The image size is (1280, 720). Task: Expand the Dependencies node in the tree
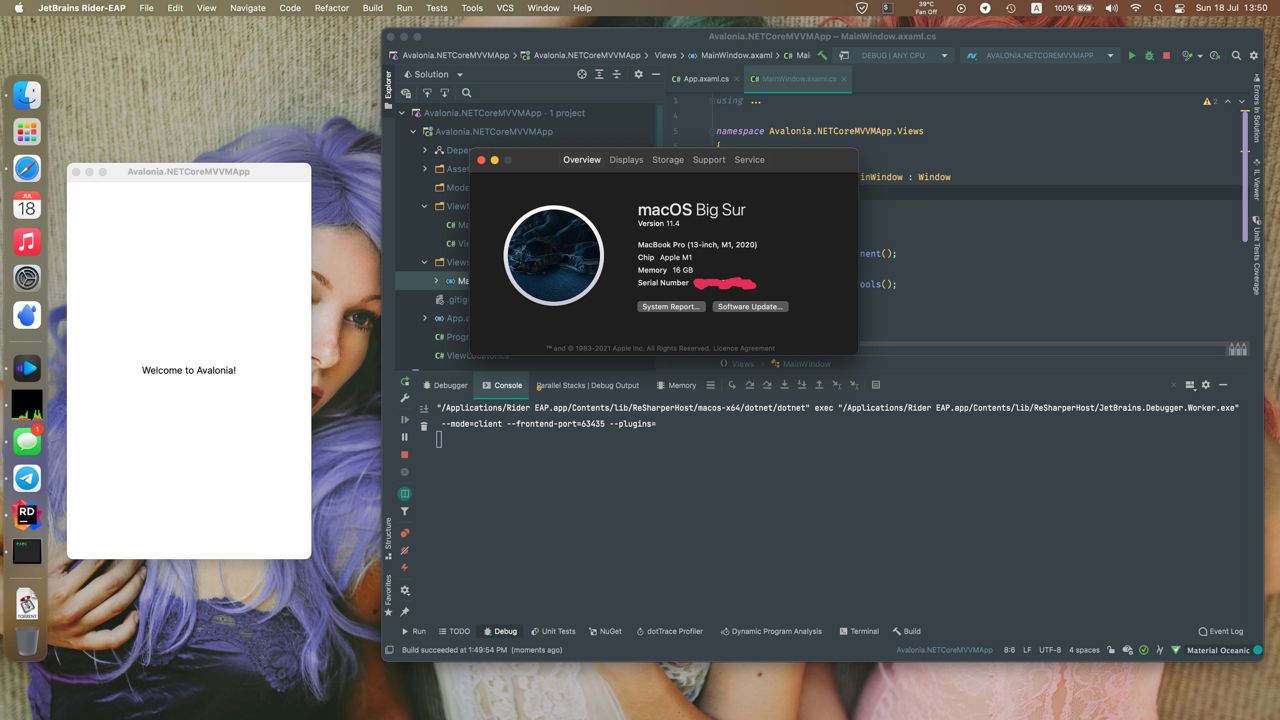(x=425, y=150)
